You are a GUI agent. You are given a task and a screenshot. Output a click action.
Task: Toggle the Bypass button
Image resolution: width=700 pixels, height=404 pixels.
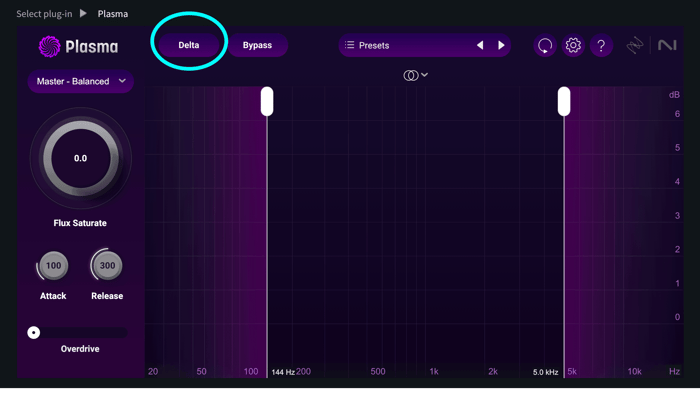click(x=257, y=45)
